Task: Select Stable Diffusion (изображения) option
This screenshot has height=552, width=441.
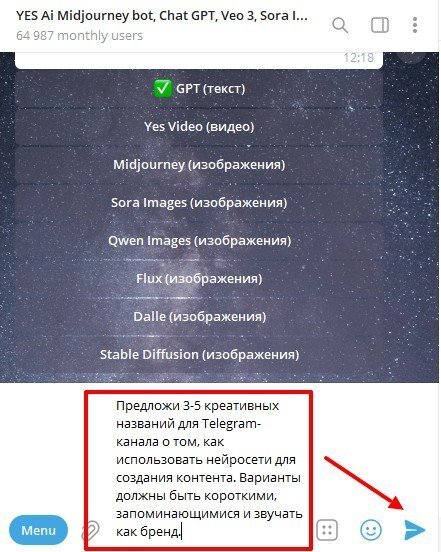Action: [x=199, y=355]
